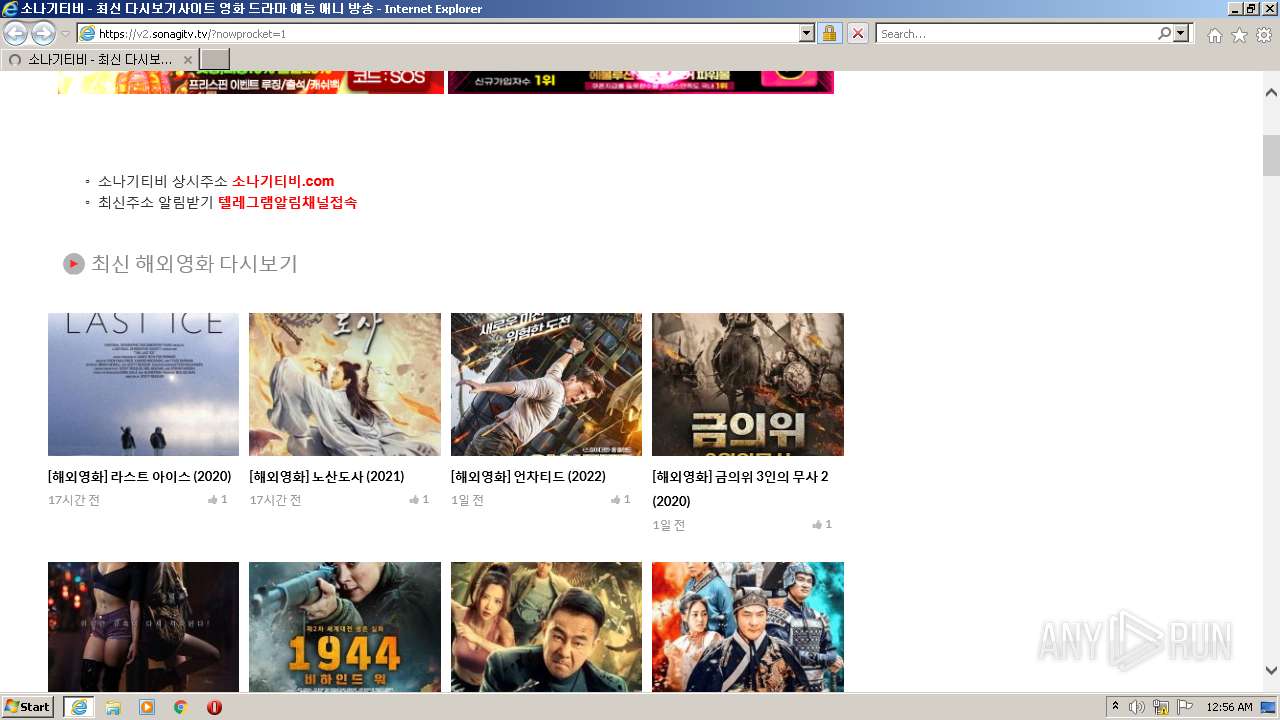
Task: Show hidden tray icons arrow
Action: tap(1116, 707)
